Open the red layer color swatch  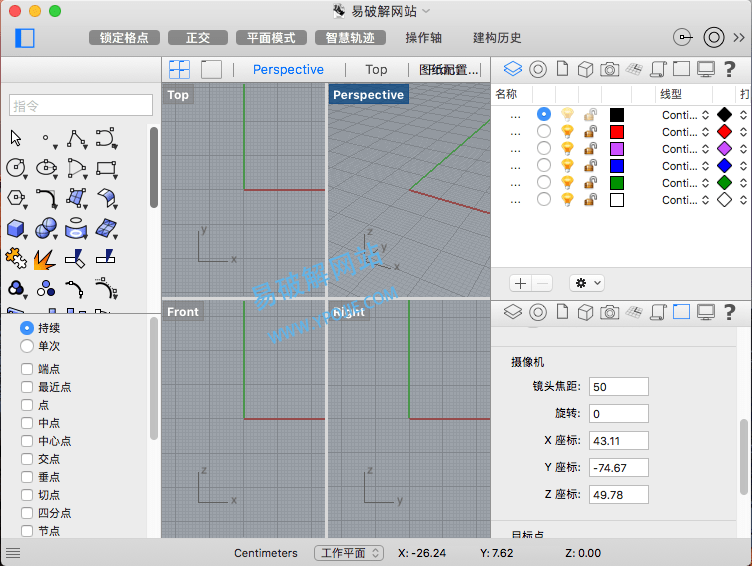click(x=617, y=132)
